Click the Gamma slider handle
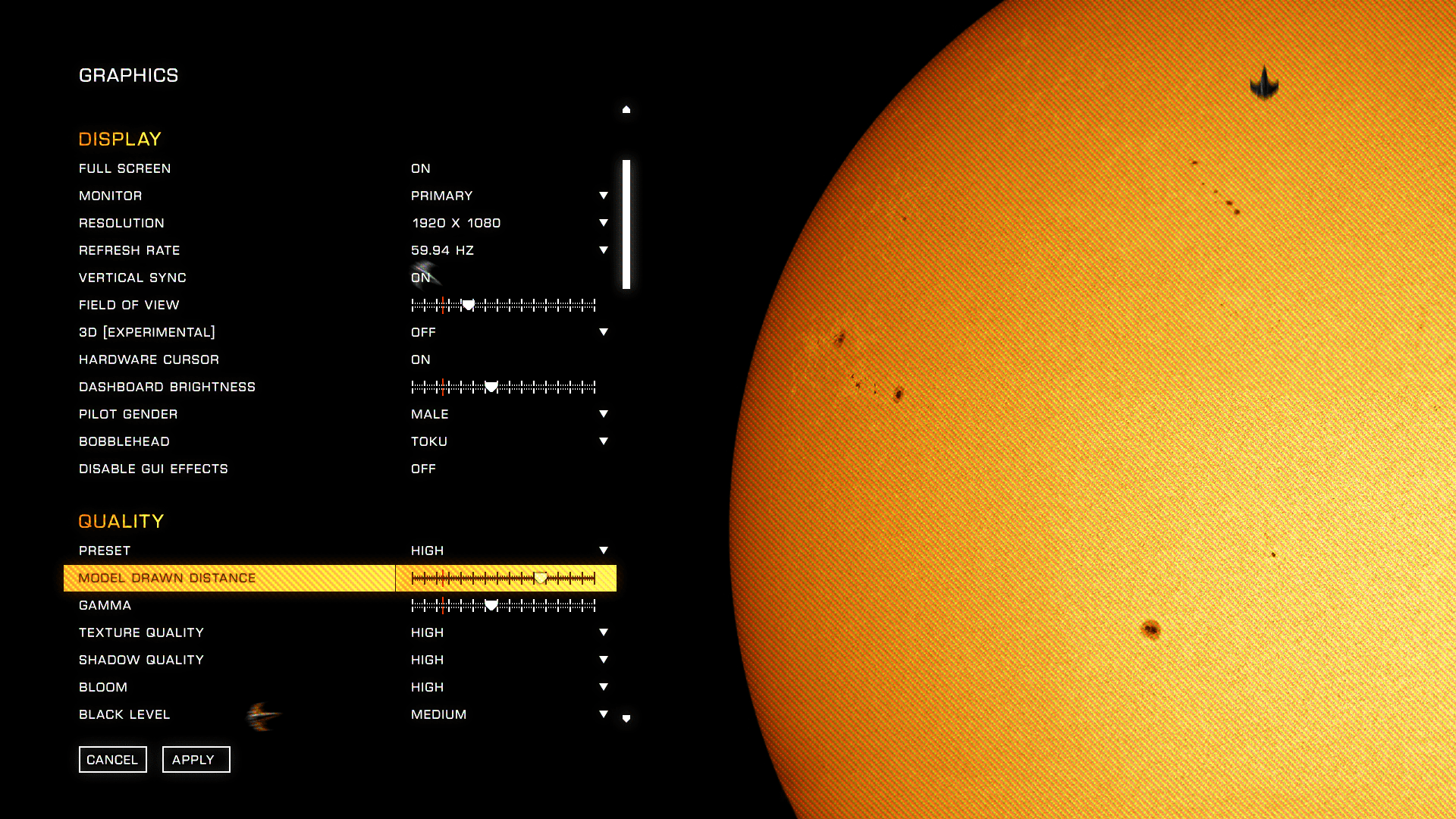Screen dimensions: 1456x819 pos(491,605)
